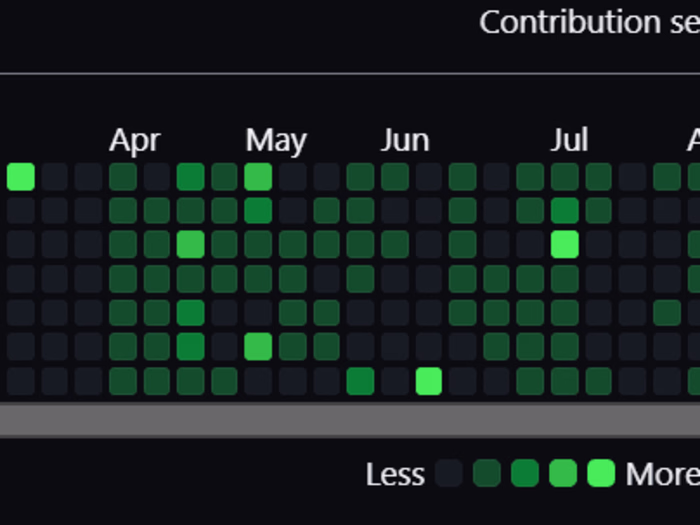Click the Apr month label
The image size is (700, 525).
coord(134,141)
